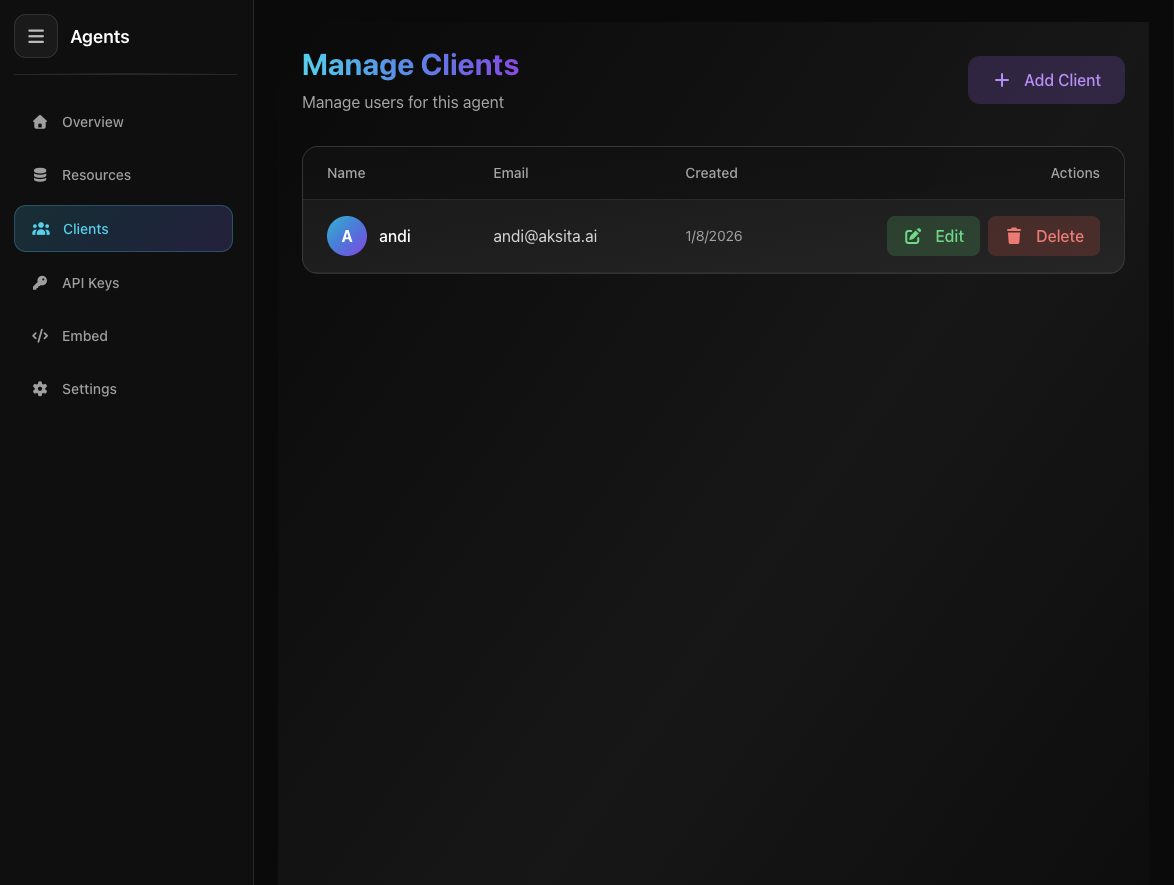Click the key icon beside API Keys
The height and width of the screenshot is (885, 1174).
pyautogui.click(x=40, y=282)
